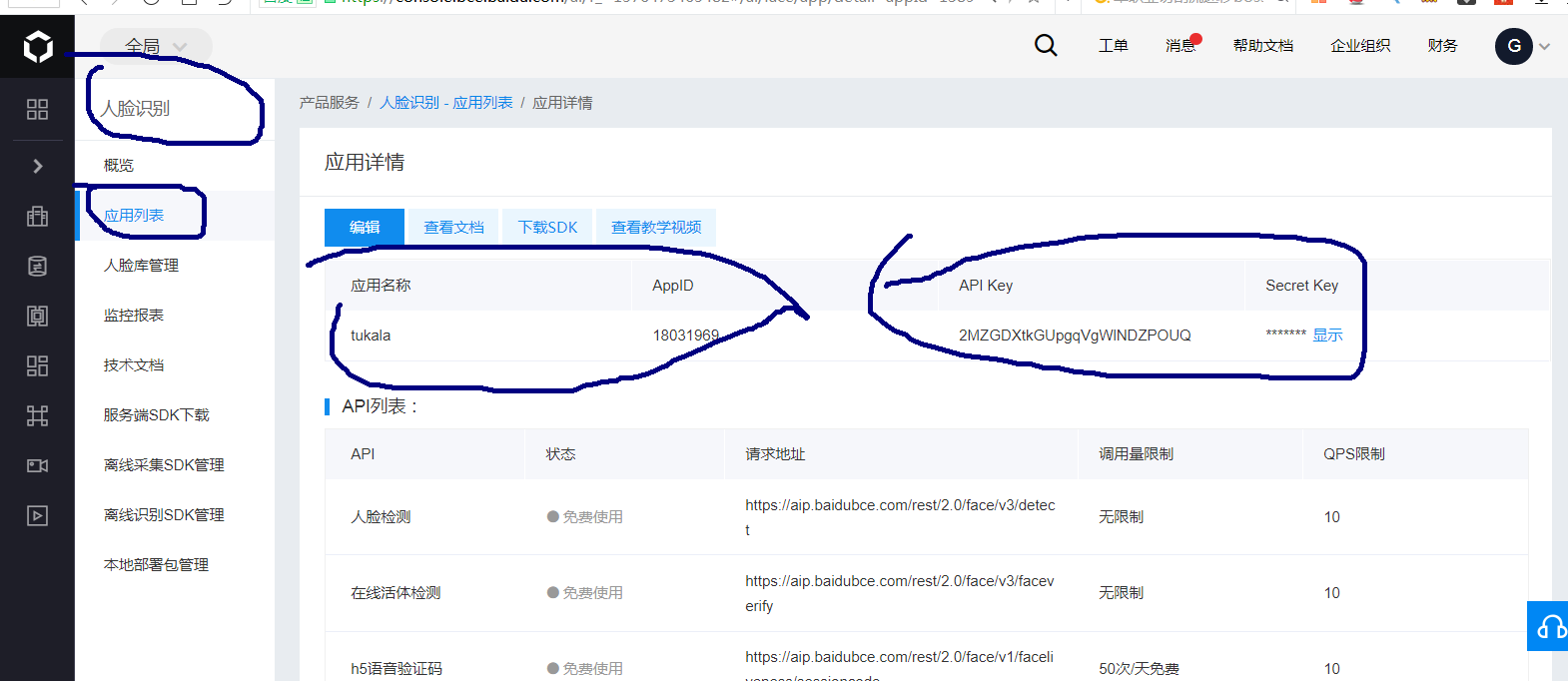Select 离线采集SDK管理 in the left menu
This screenshot has height=681, width=1568.
coord(164,464)
